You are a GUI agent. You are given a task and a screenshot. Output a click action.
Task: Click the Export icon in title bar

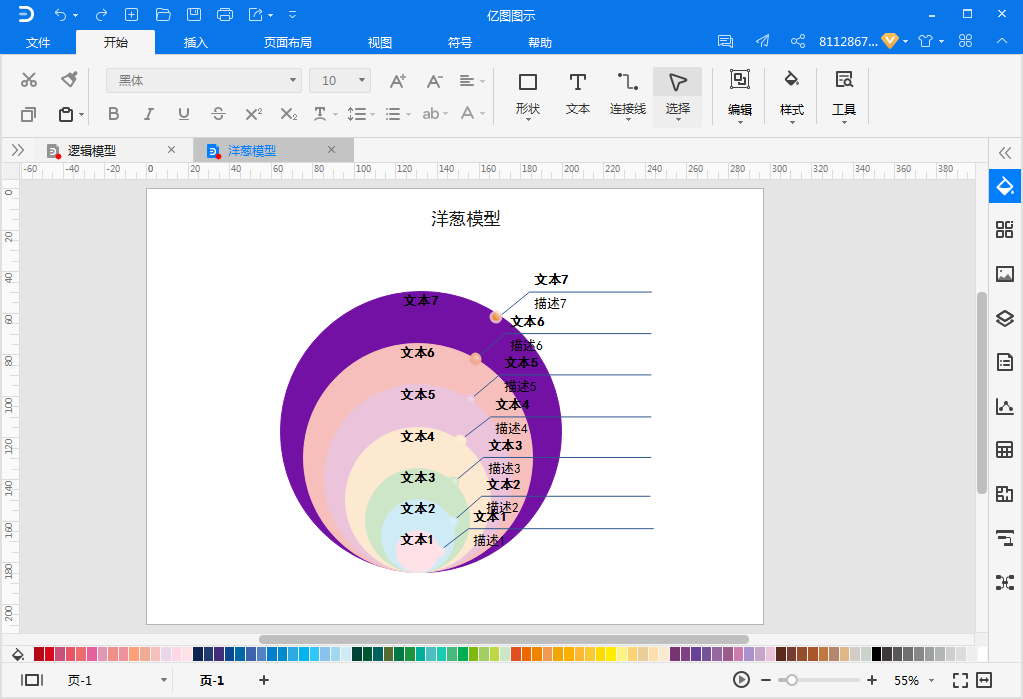(256, 14)
